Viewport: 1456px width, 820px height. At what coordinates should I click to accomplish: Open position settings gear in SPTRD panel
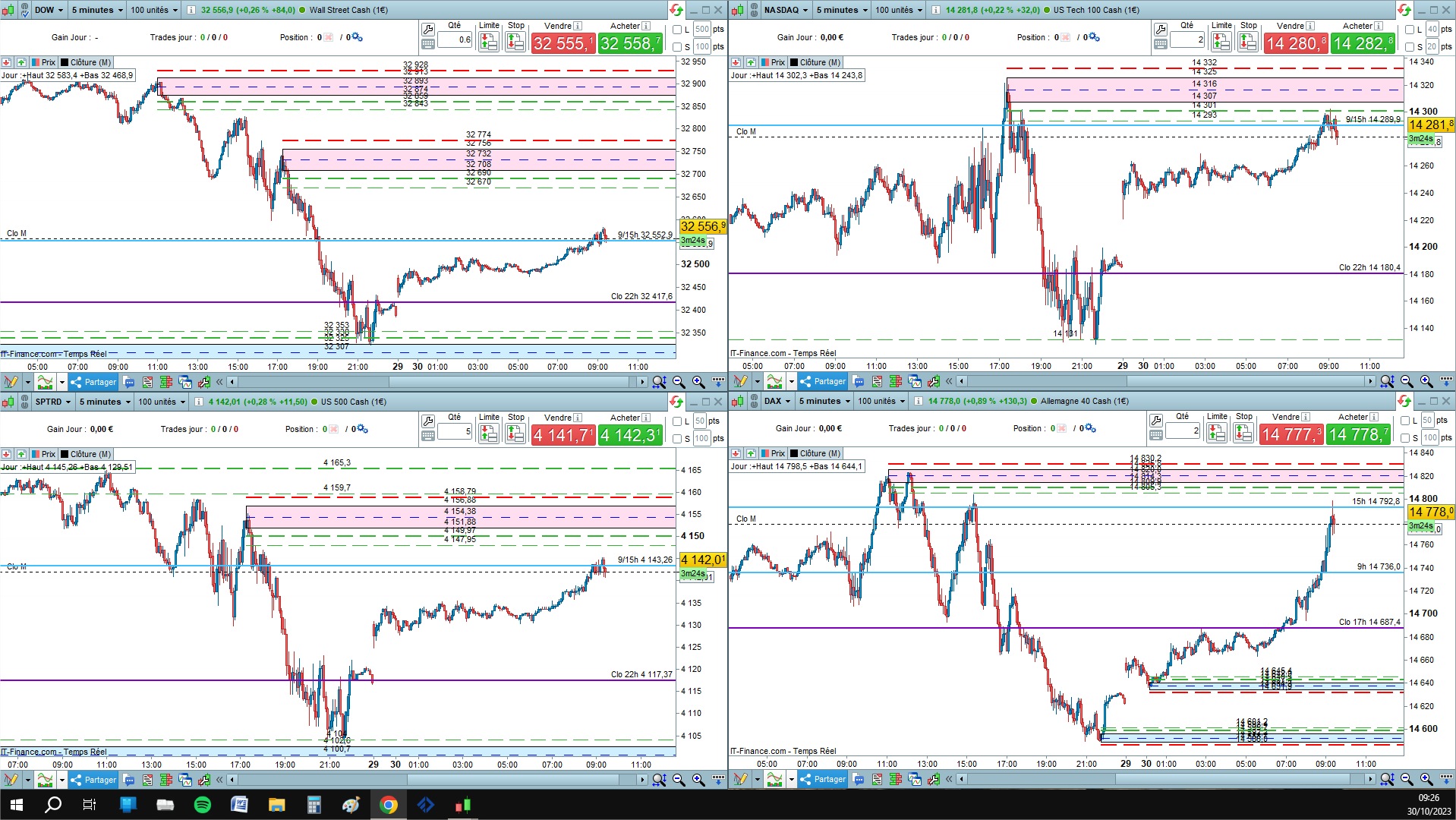click(x=361, y=429)
